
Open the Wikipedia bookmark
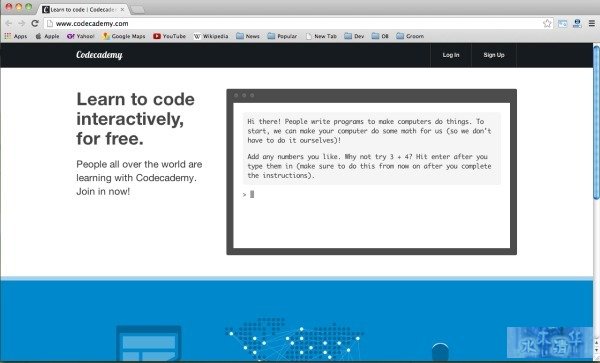211,36
